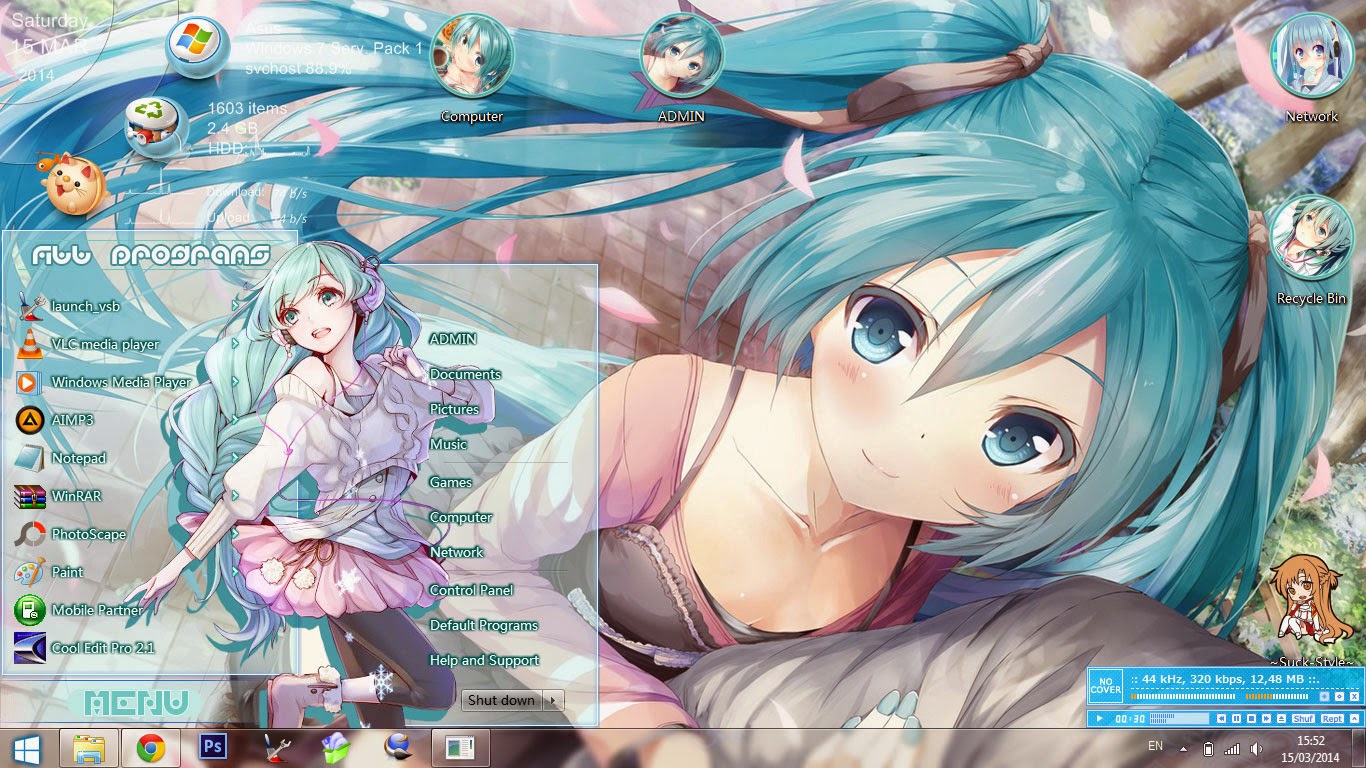Expand the launch_vsb submenu arrow

click(235, 306)
